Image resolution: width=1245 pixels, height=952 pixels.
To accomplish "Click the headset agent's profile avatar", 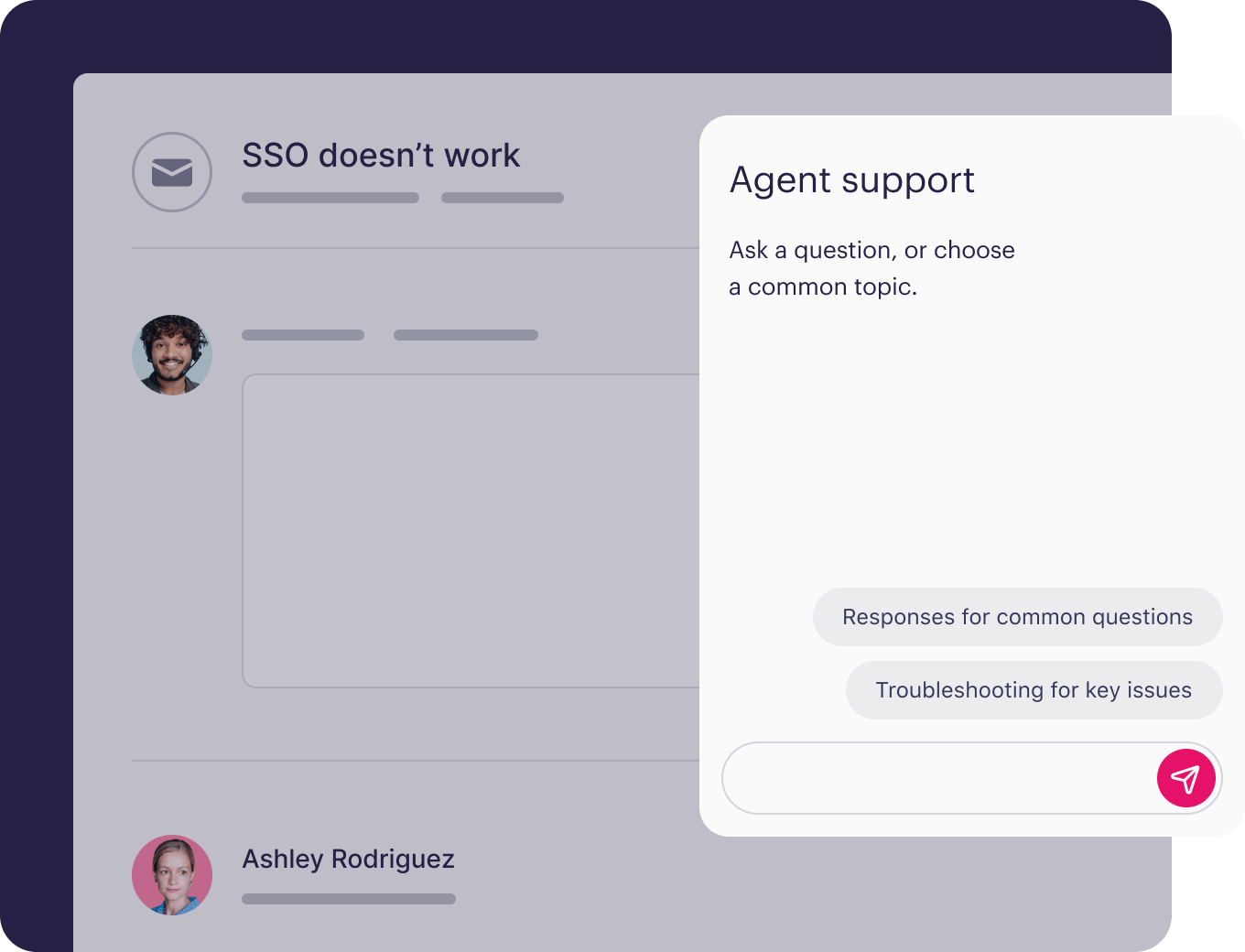I will click(x=172, y=355).
